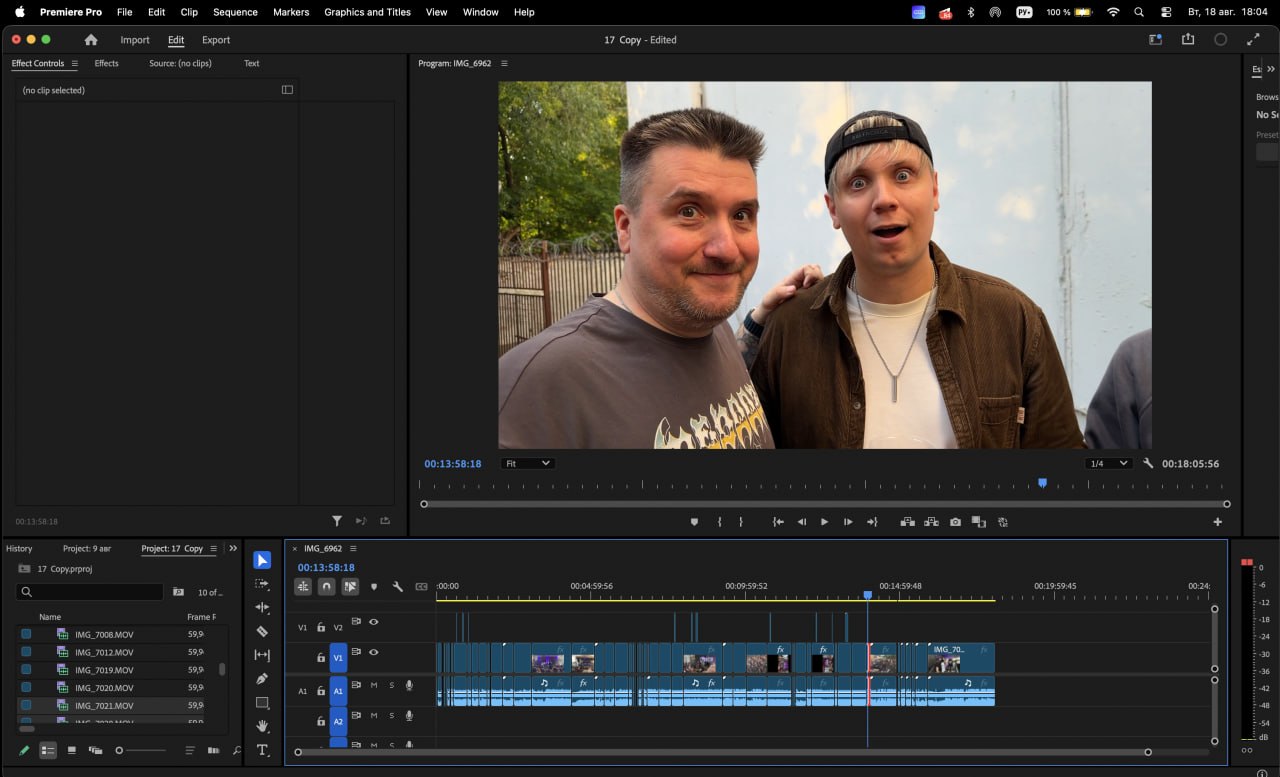Mute audio track A2
Screen dimensions: 1280x777
pyautogui.click(x=374, y=715)
